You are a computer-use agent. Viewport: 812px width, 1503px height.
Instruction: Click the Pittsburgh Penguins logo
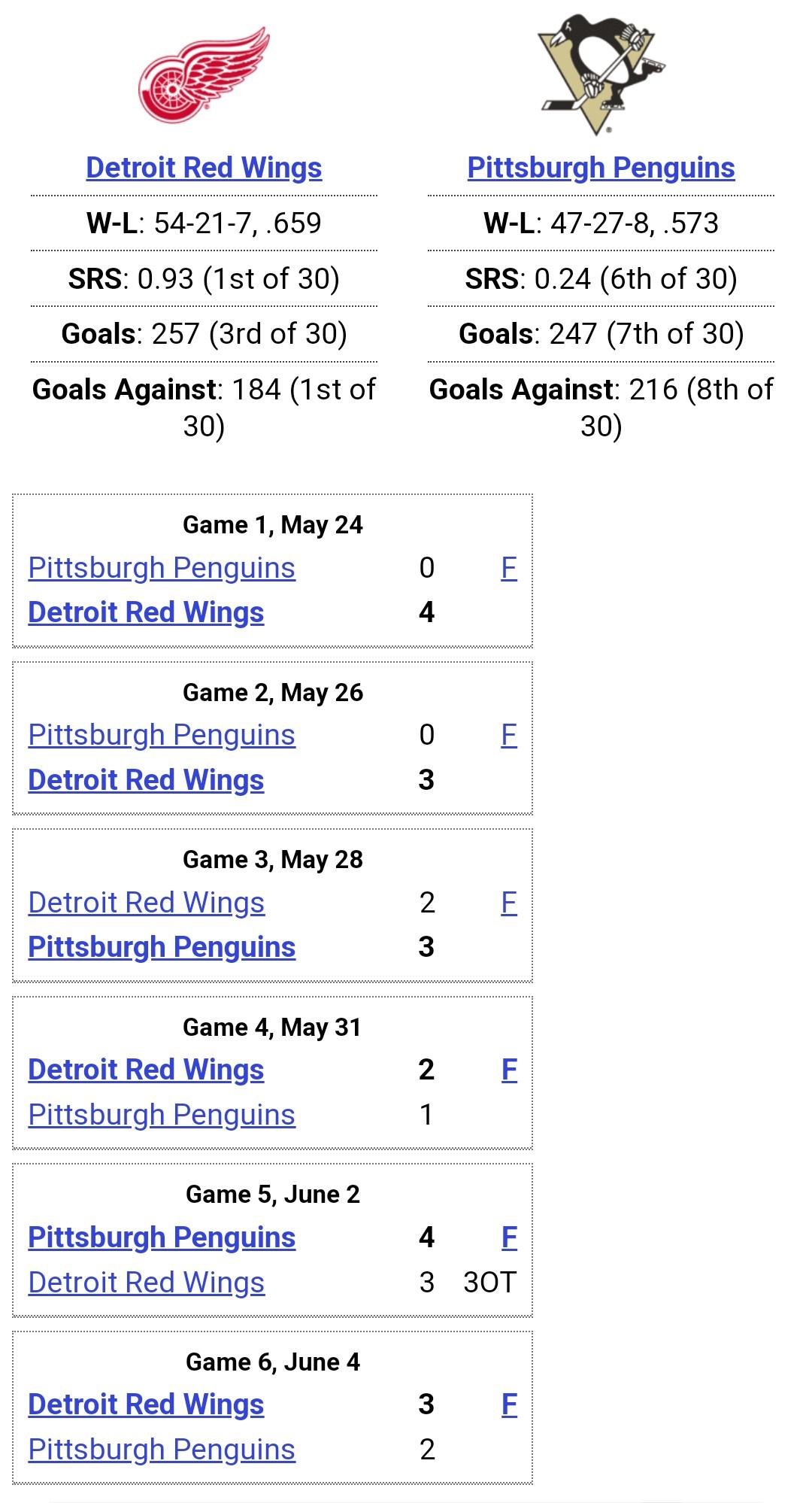coord(601,74)
